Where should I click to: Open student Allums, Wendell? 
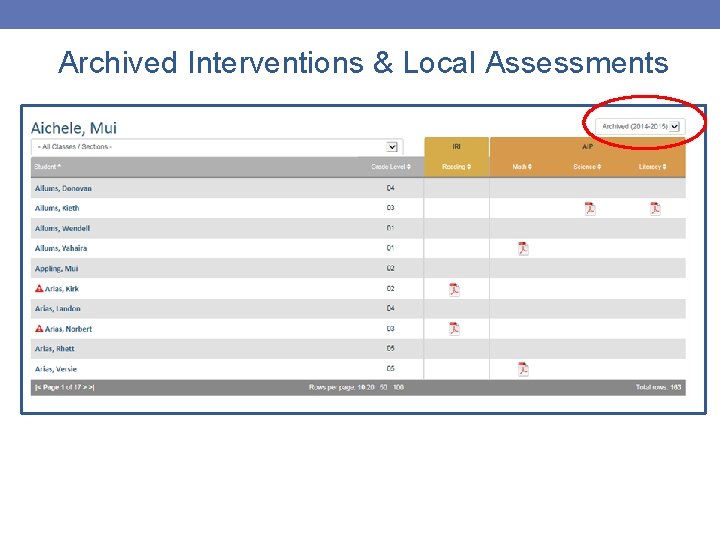tap(62, 228)
